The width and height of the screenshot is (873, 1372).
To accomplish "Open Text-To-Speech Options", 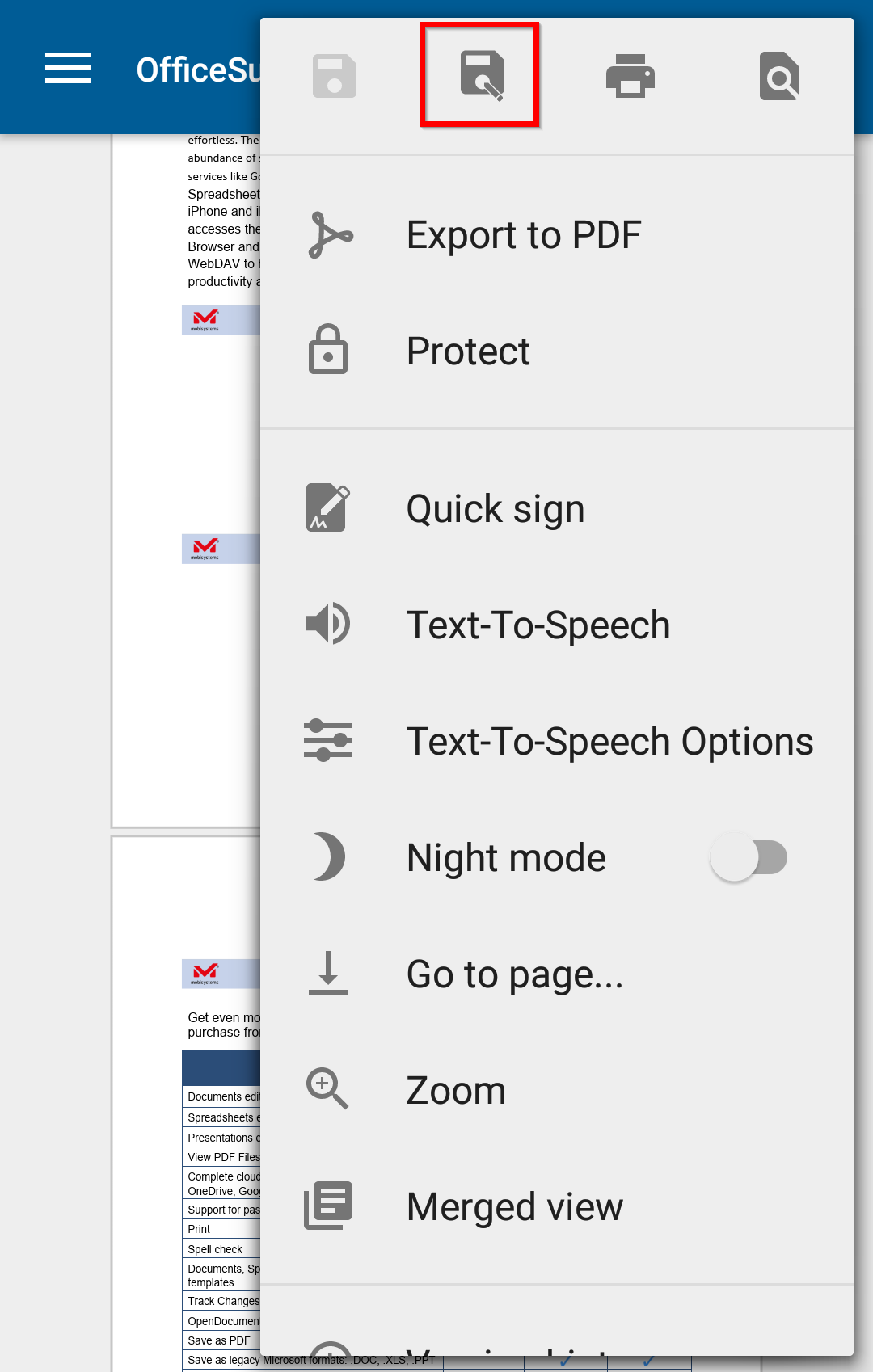I will (609, 742).
